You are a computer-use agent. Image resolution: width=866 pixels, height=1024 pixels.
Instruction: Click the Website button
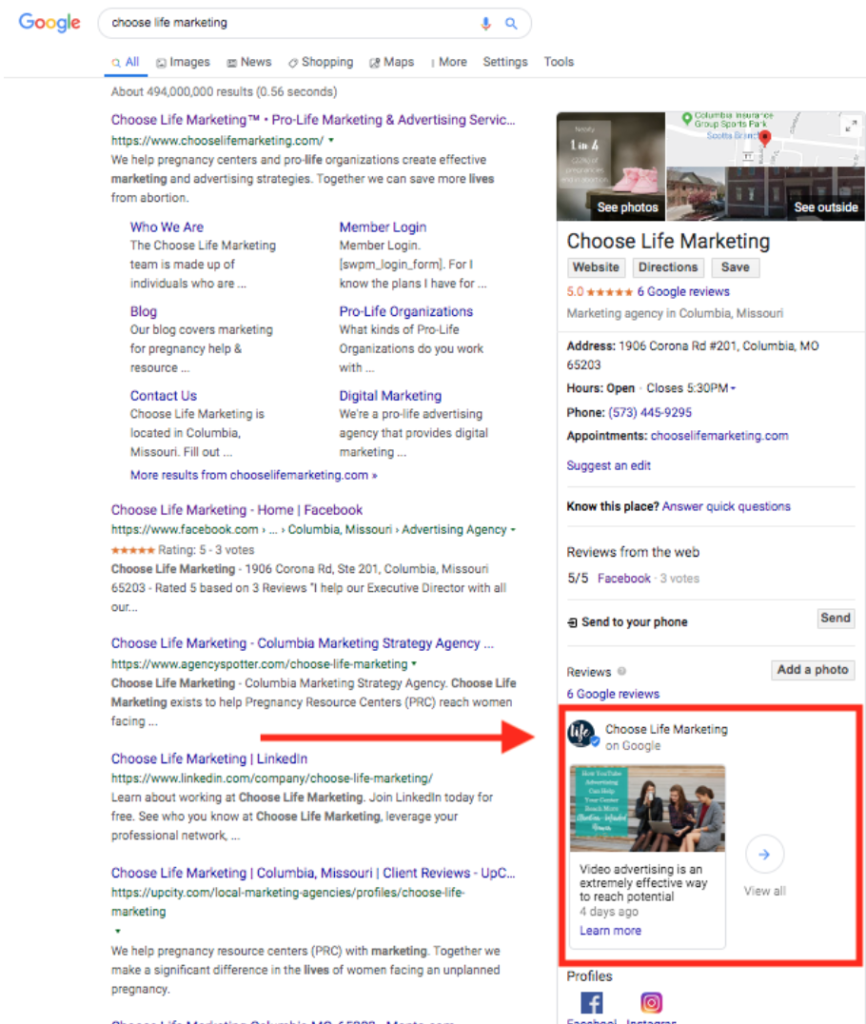[x=596, y=267]
